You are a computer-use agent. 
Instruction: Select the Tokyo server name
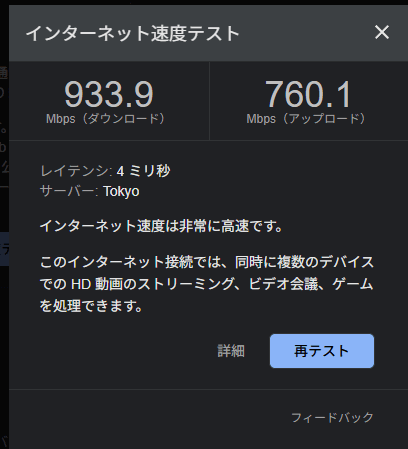pos(121,192)
